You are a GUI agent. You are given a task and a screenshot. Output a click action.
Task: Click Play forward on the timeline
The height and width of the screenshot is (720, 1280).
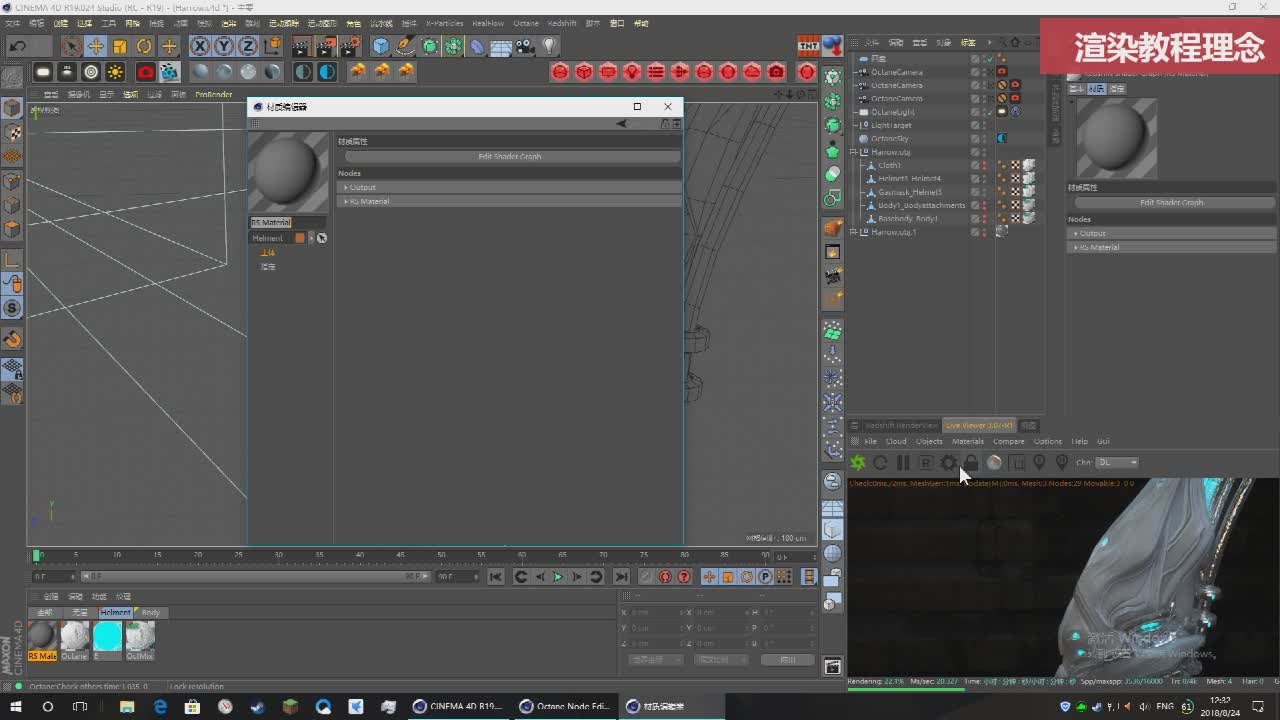[558, 577]
